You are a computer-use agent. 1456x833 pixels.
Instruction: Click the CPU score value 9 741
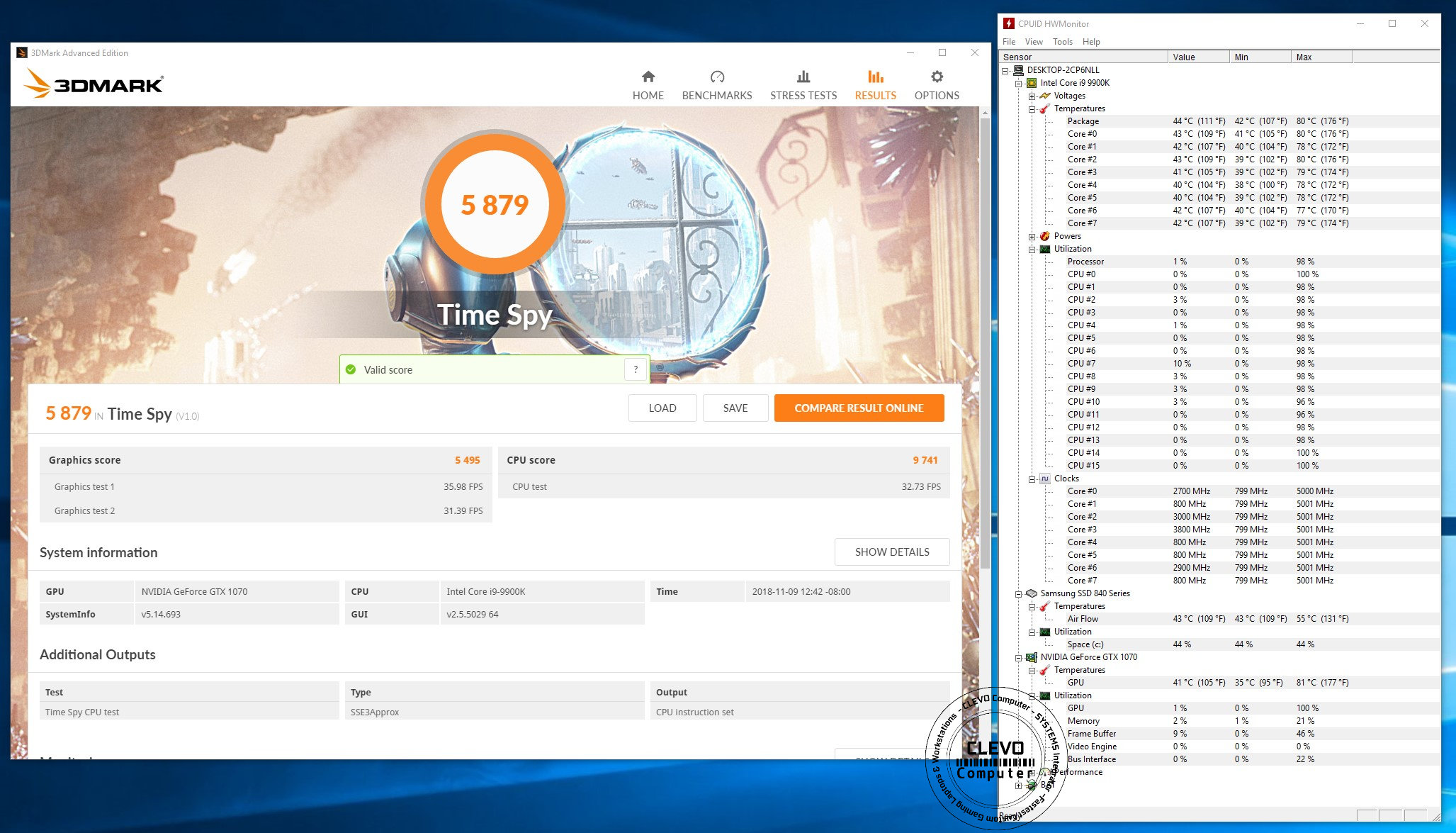(x=925, y=460)
